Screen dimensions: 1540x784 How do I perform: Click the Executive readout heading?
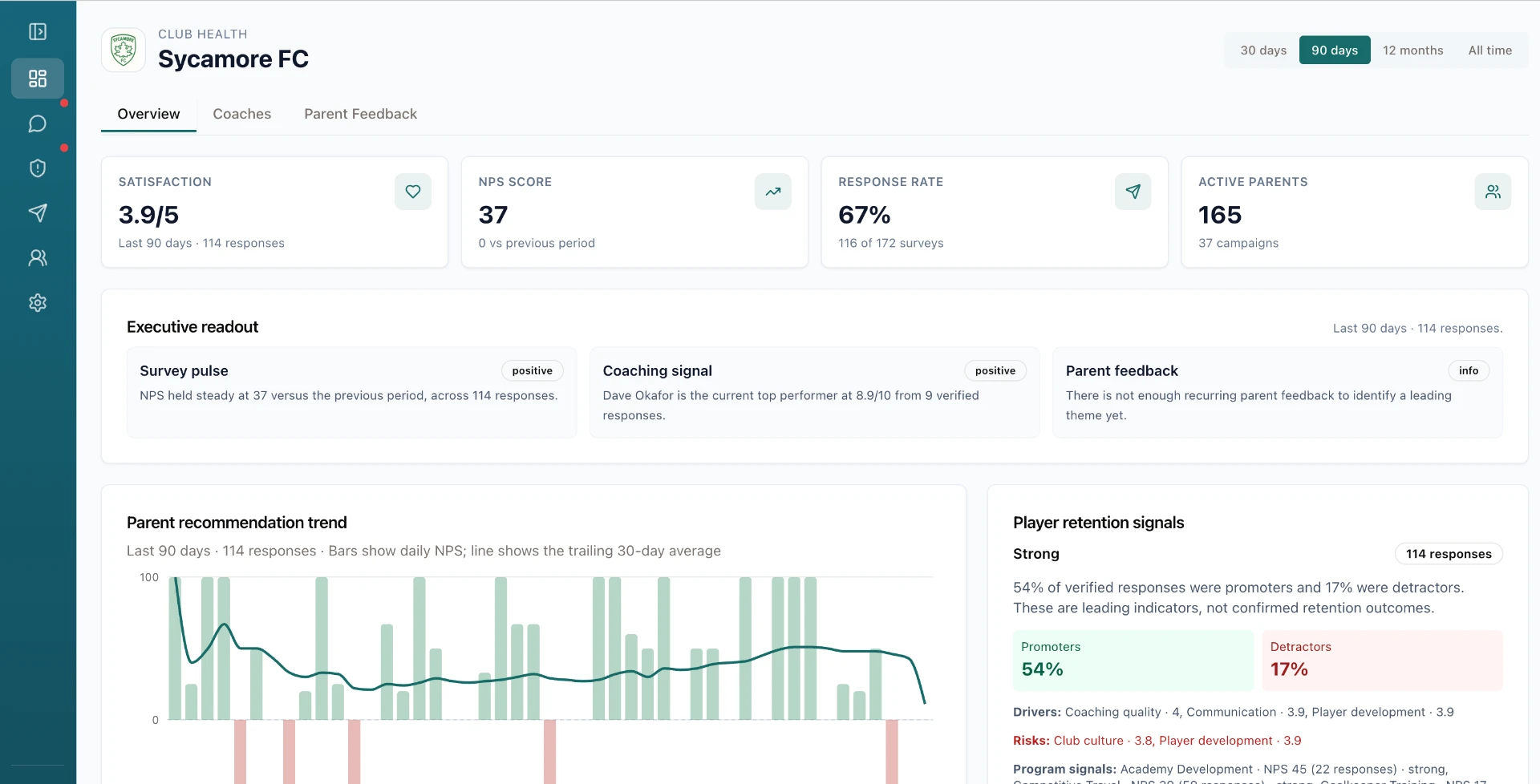coord(192,327)
